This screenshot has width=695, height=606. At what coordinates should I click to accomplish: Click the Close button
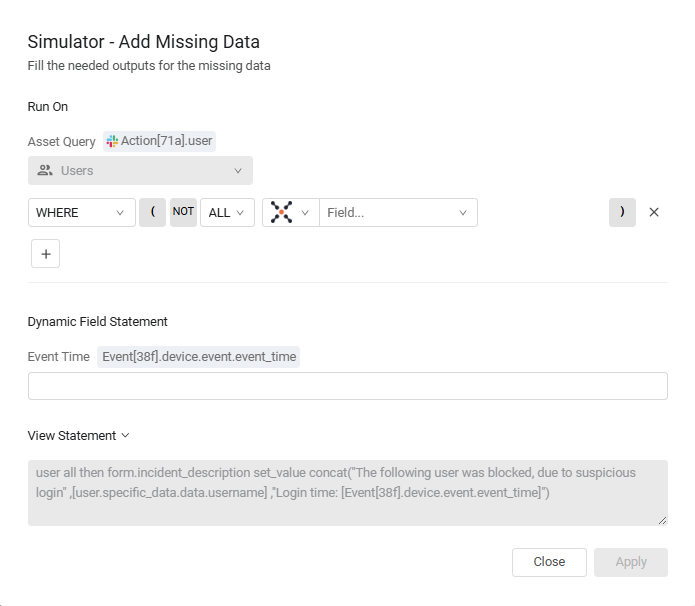click(x=549, y=562)
